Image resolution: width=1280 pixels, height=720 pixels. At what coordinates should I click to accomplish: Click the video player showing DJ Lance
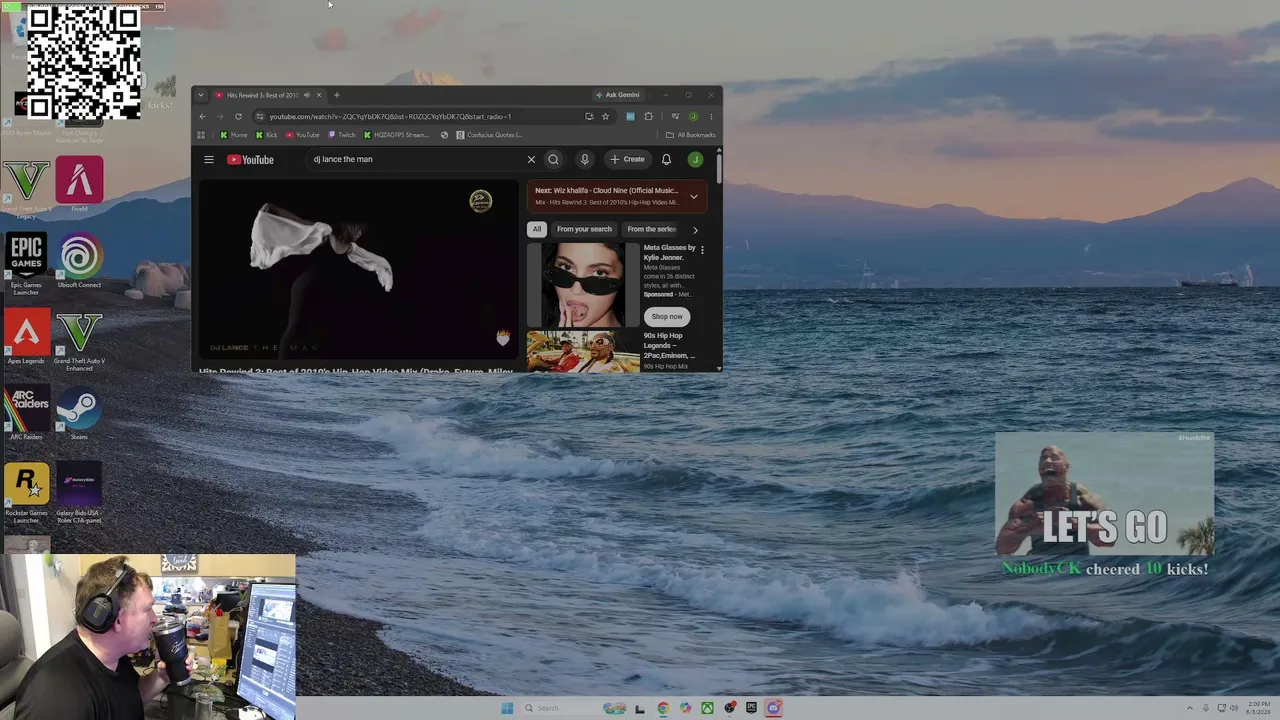click(358, 268)
